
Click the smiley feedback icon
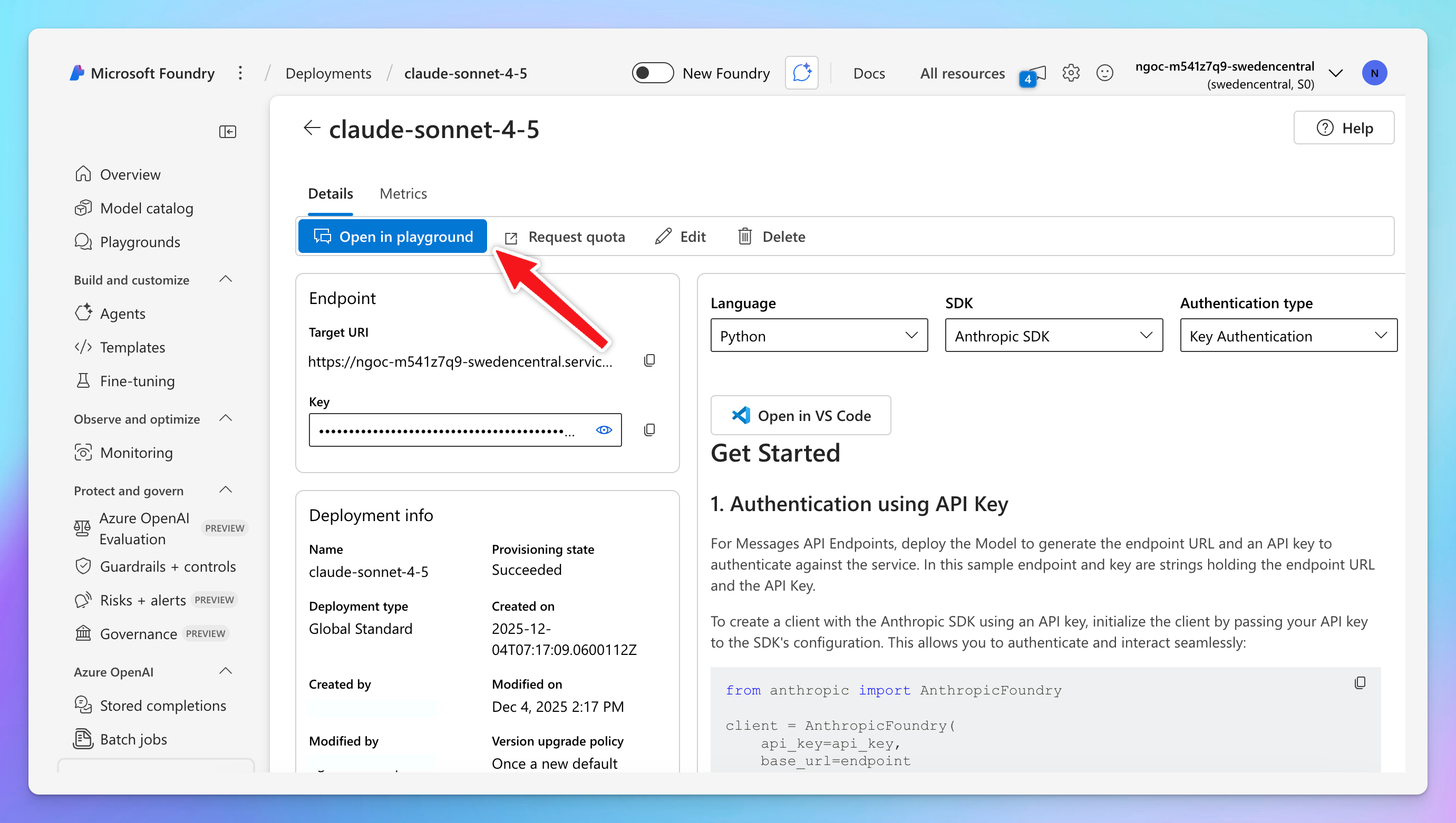[x=1104, y=73]
